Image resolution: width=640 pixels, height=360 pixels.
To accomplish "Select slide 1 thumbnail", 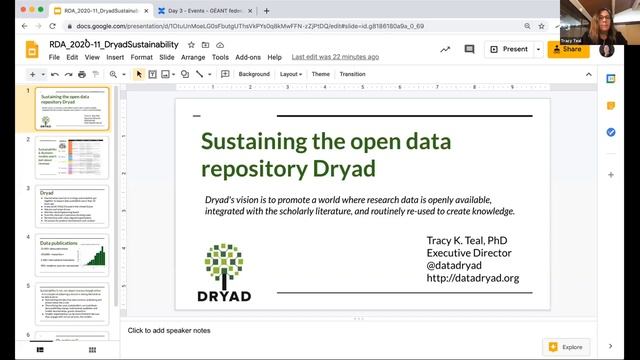I will 72,109.
